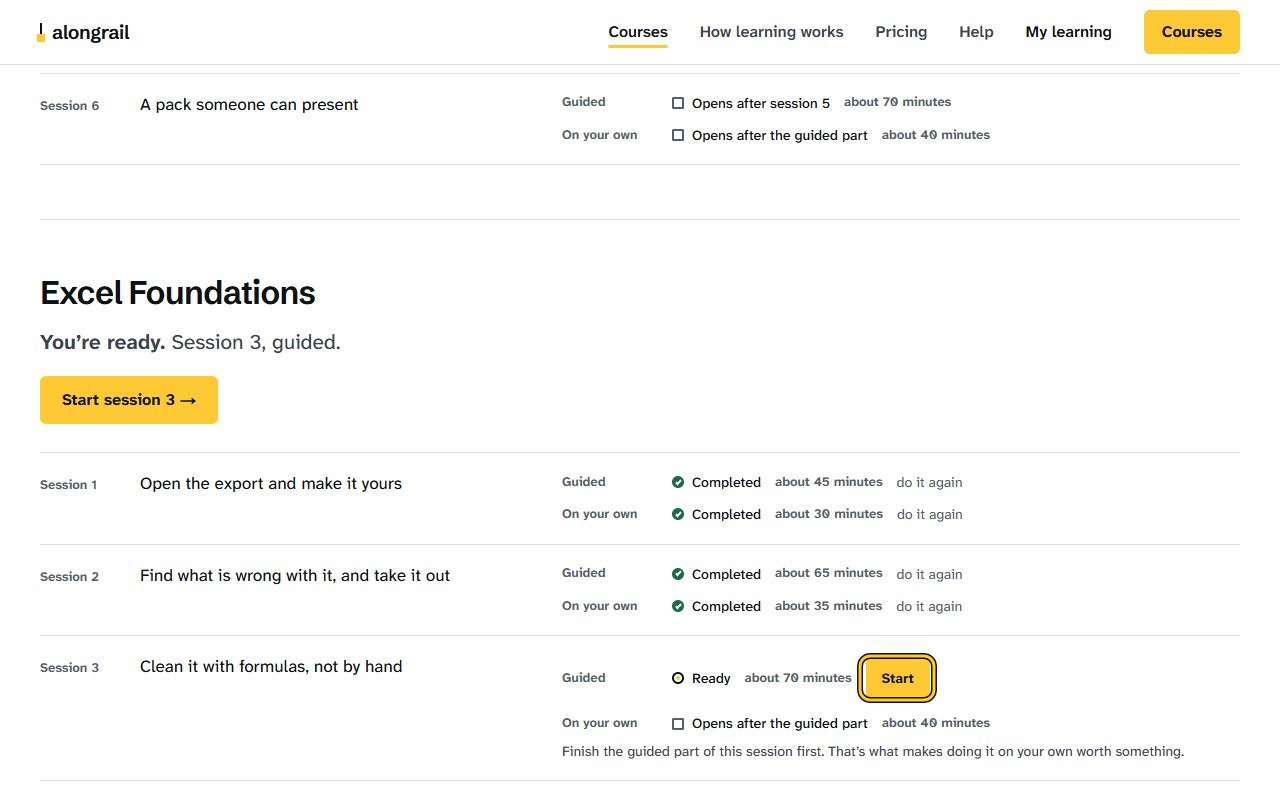
Task: Click the 'Session 1' row label
Action: [x=69, y=485]
